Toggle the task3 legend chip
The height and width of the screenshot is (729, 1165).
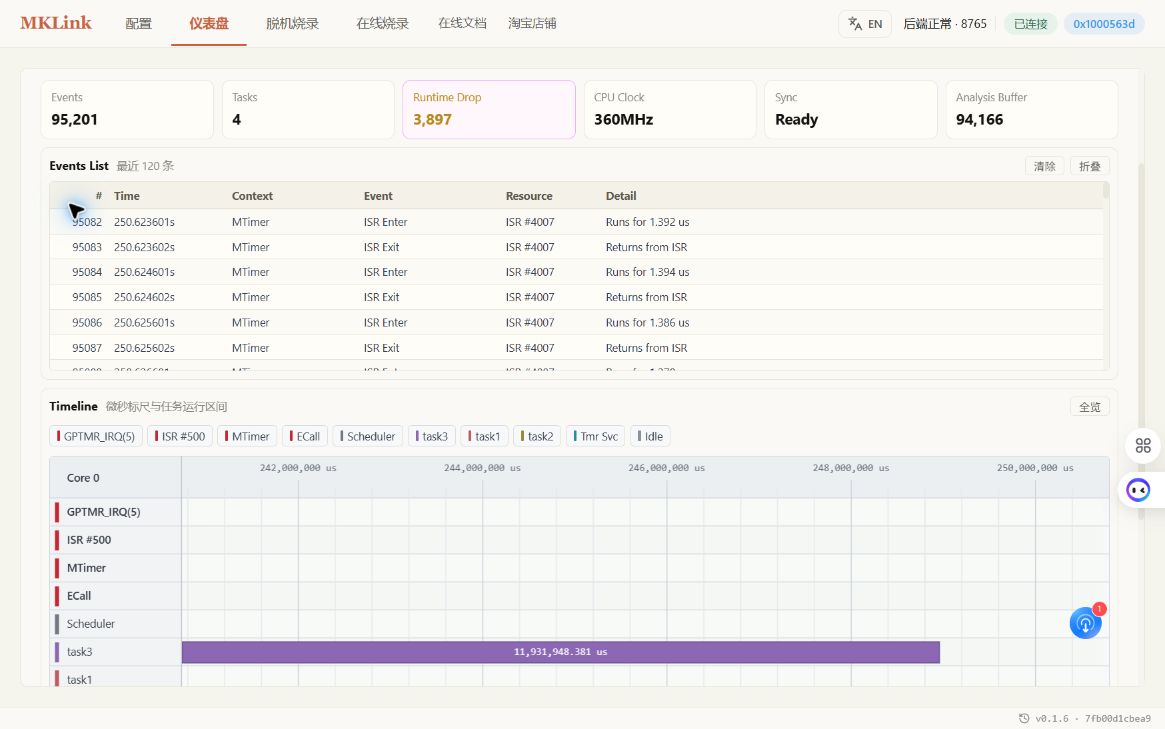432,436
